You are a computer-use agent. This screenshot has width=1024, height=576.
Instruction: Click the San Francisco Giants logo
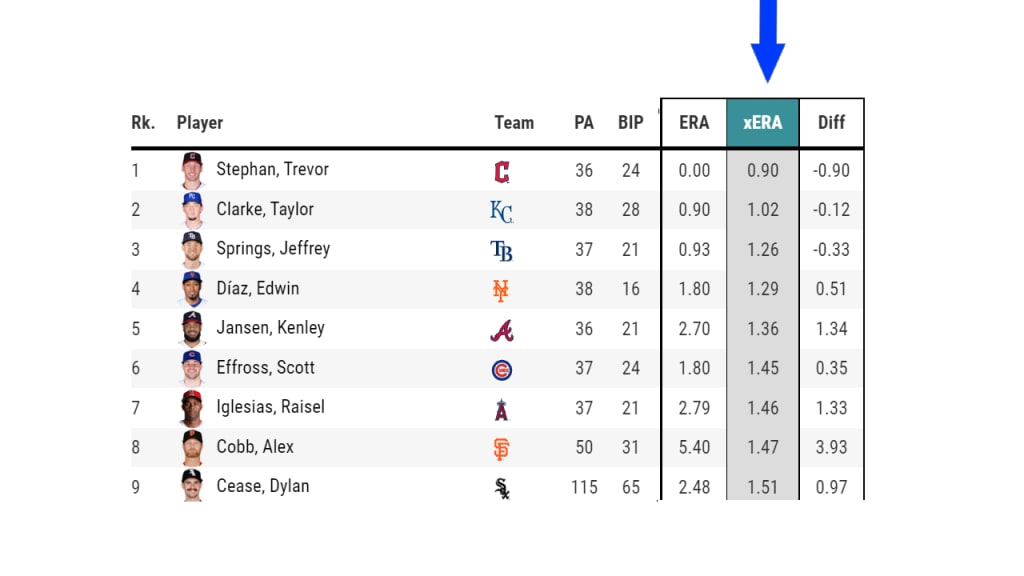pos(502,449)
